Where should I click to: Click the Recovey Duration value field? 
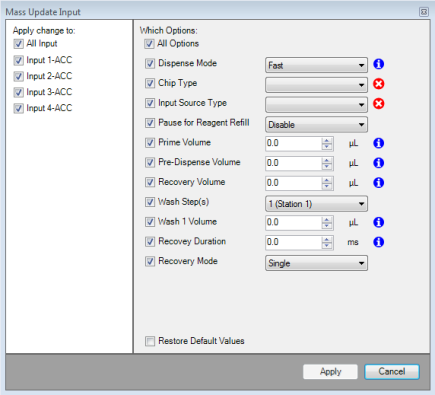(294, 242)
